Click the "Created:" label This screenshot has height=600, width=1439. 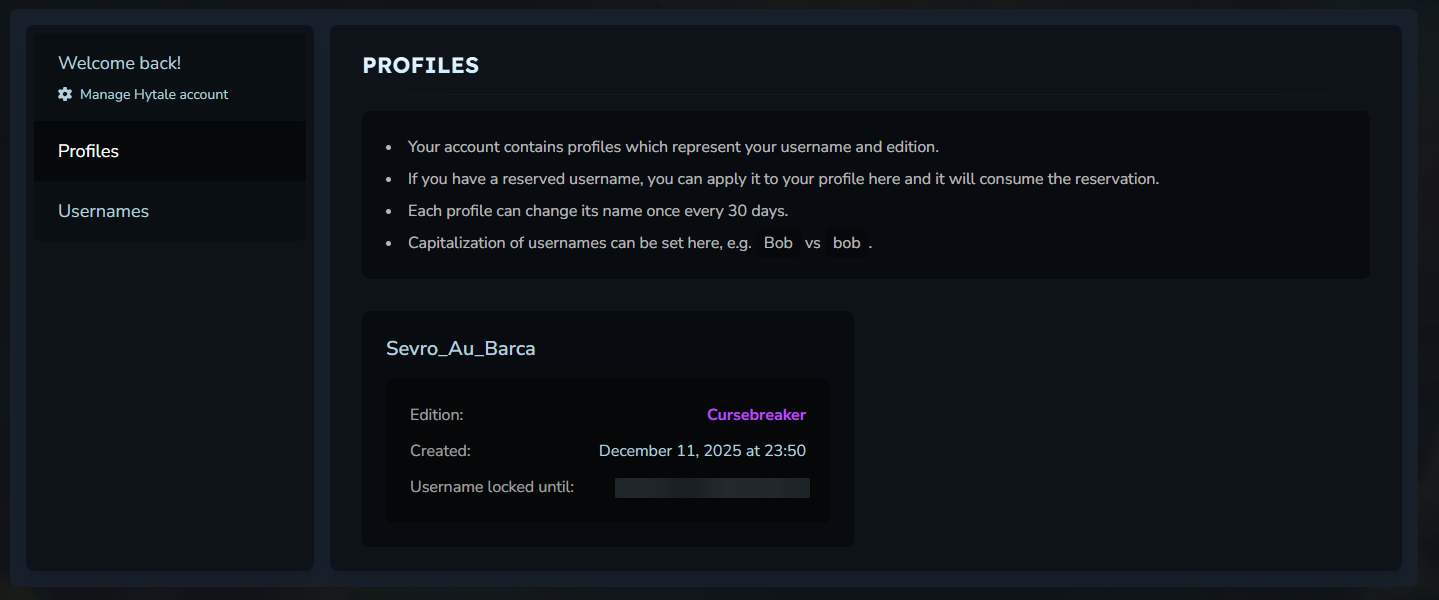coord(440,451)
